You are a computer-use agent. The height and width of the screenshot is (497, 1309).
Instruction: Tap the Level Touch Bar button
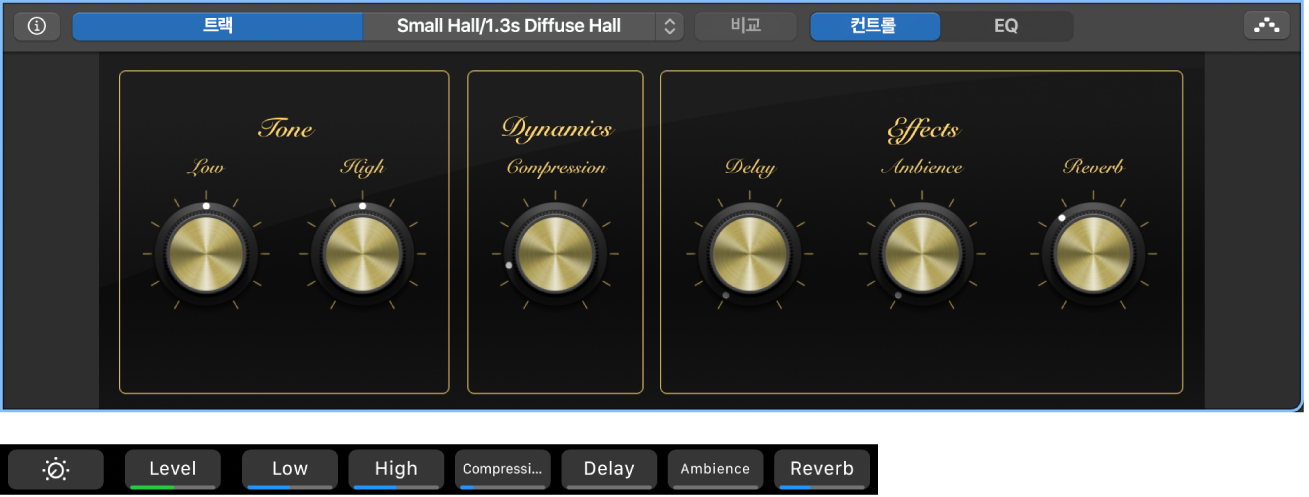173,469
